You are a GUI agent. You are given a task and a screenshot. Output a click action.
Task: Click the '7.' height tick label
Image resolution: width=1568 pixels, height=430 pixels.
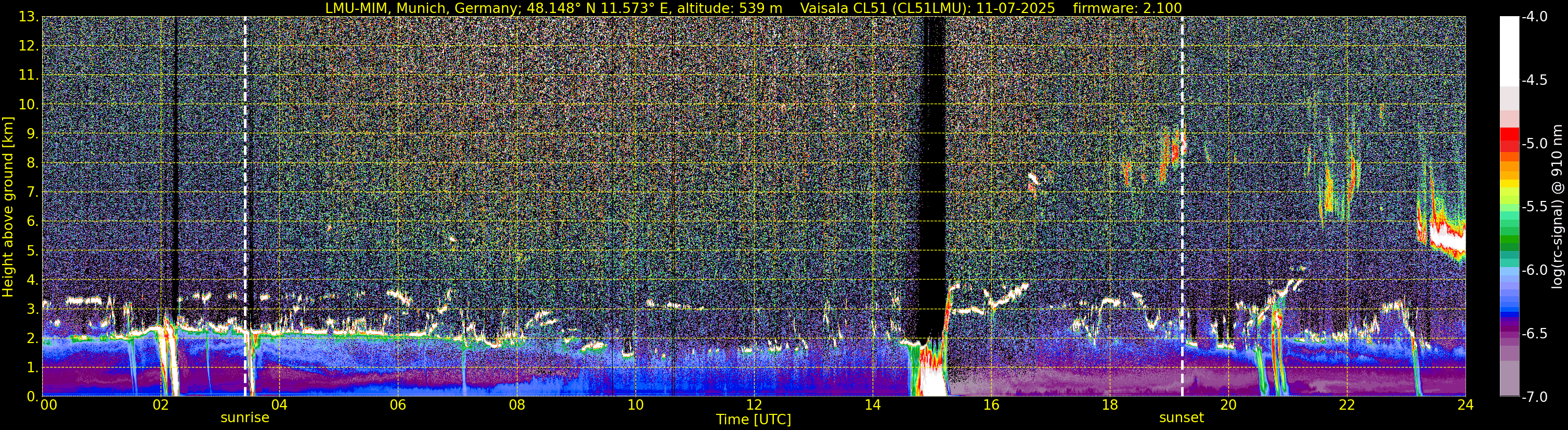32,193
